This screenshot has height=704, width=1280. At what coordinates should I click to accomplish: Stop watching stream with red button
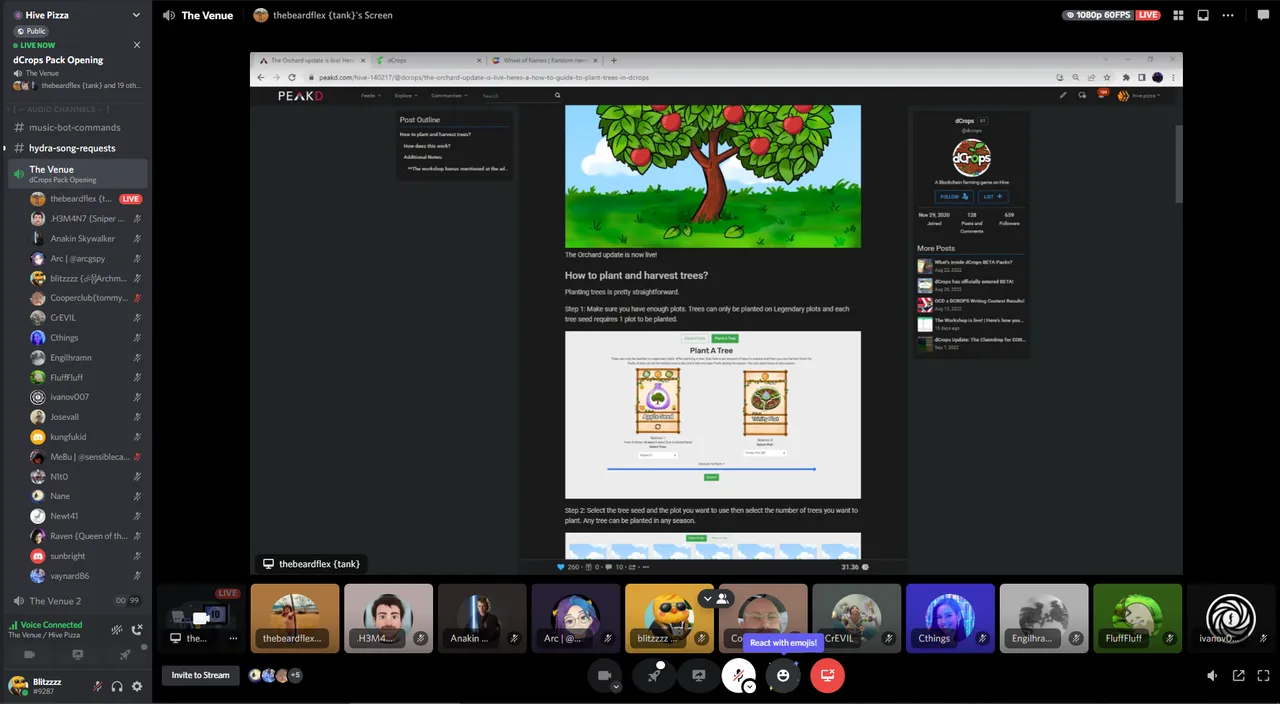coord(828,676)
